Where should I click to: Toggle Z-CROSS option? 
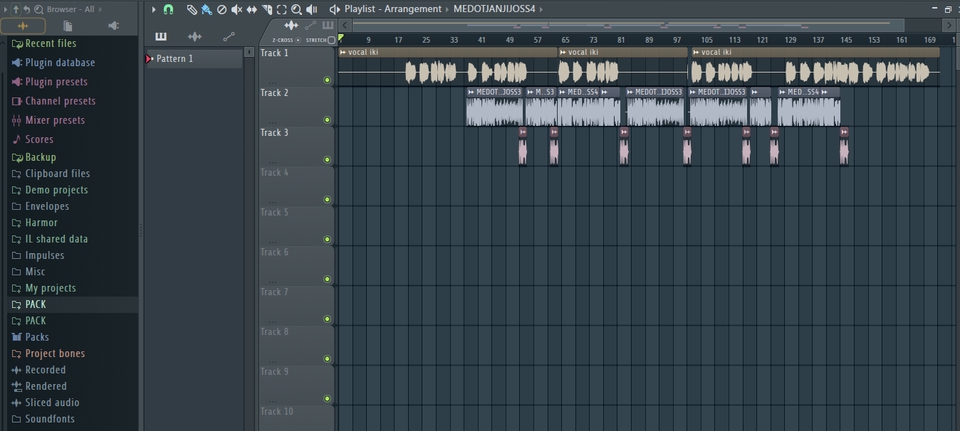click(x=286, y=40)
